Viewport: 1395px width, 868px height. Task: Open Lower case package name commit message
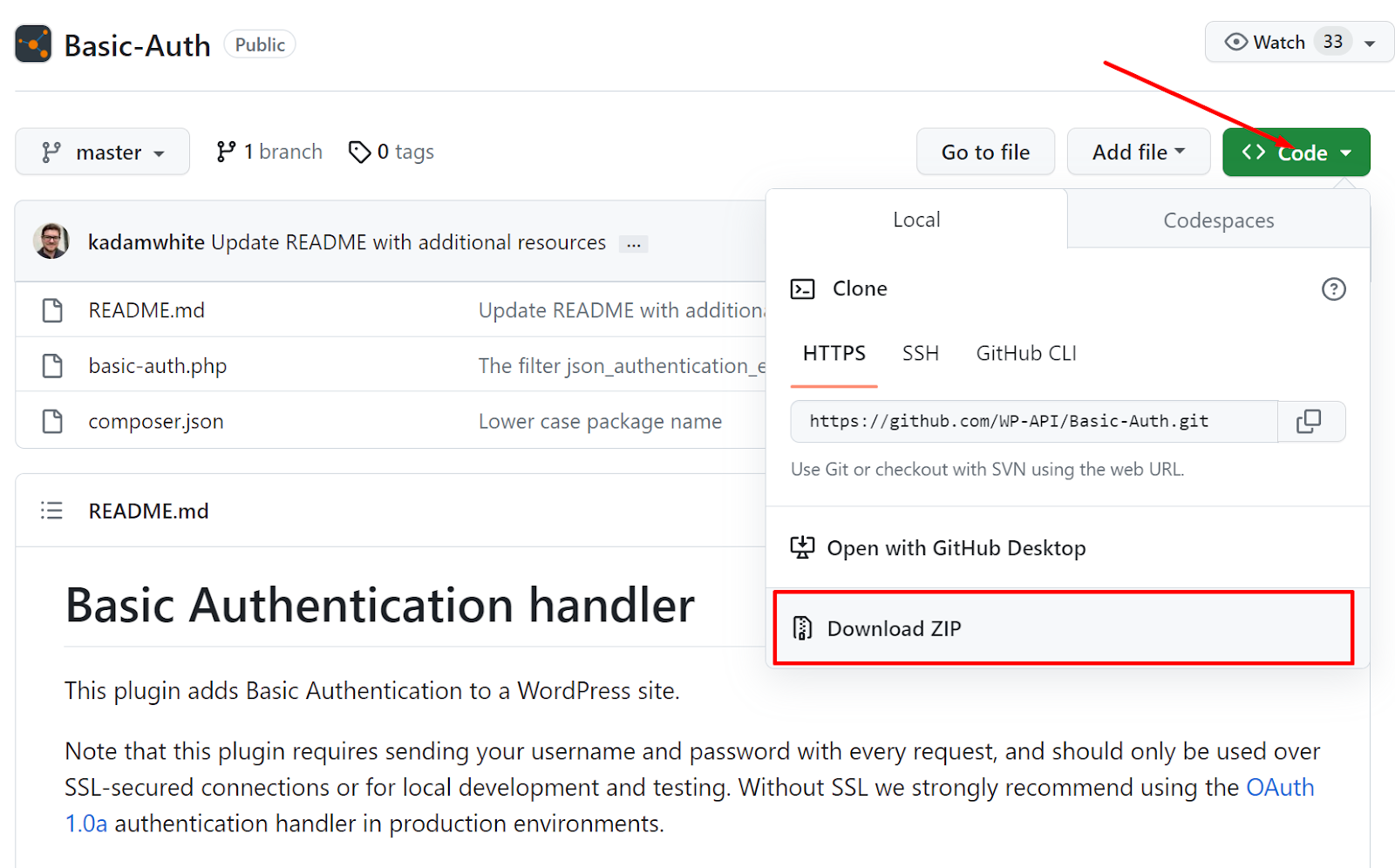click(x=600, y=422)
